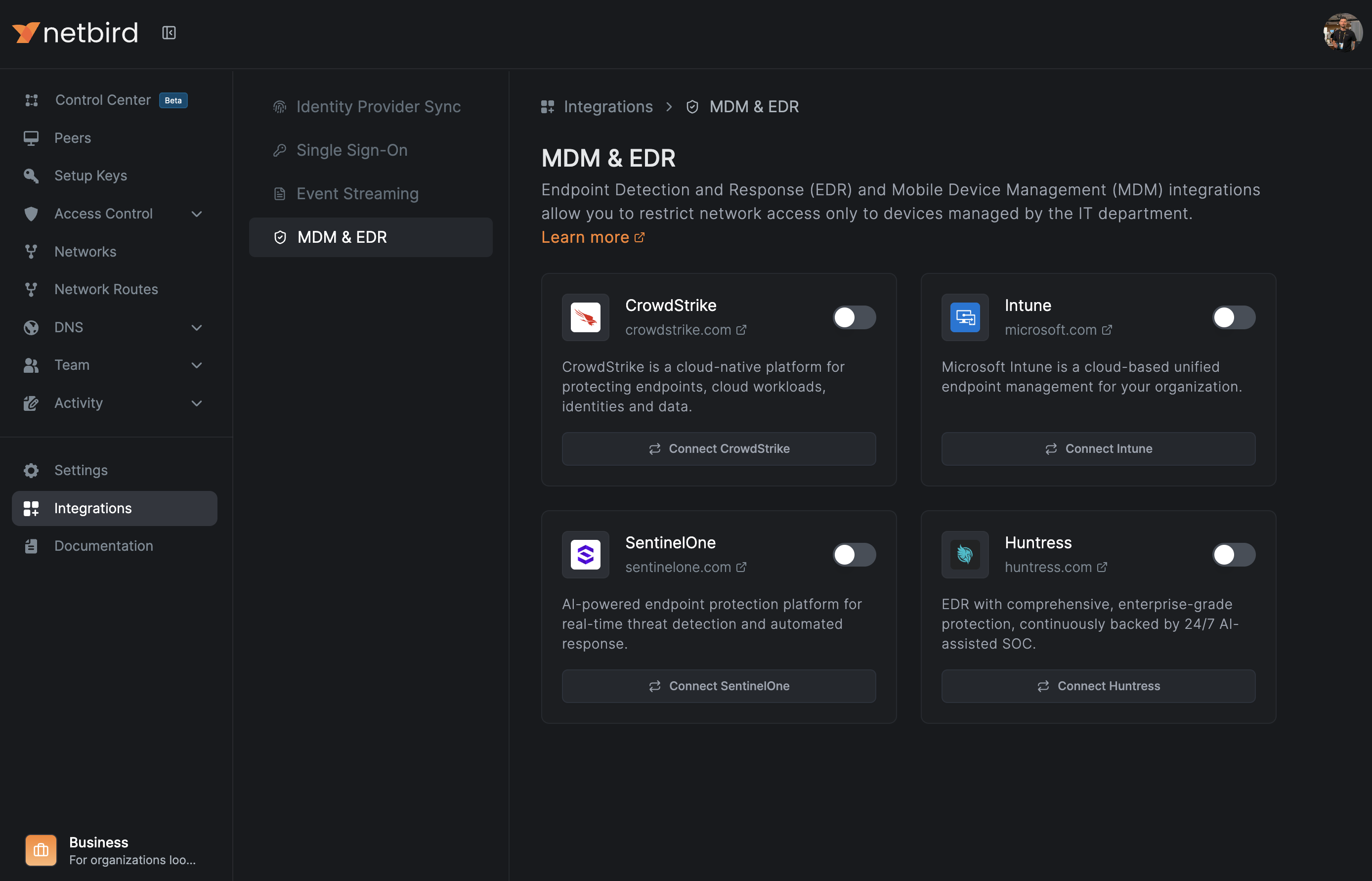Expand the DNS section chevron
Screen dimensions: 1372x881
(196, 328)
